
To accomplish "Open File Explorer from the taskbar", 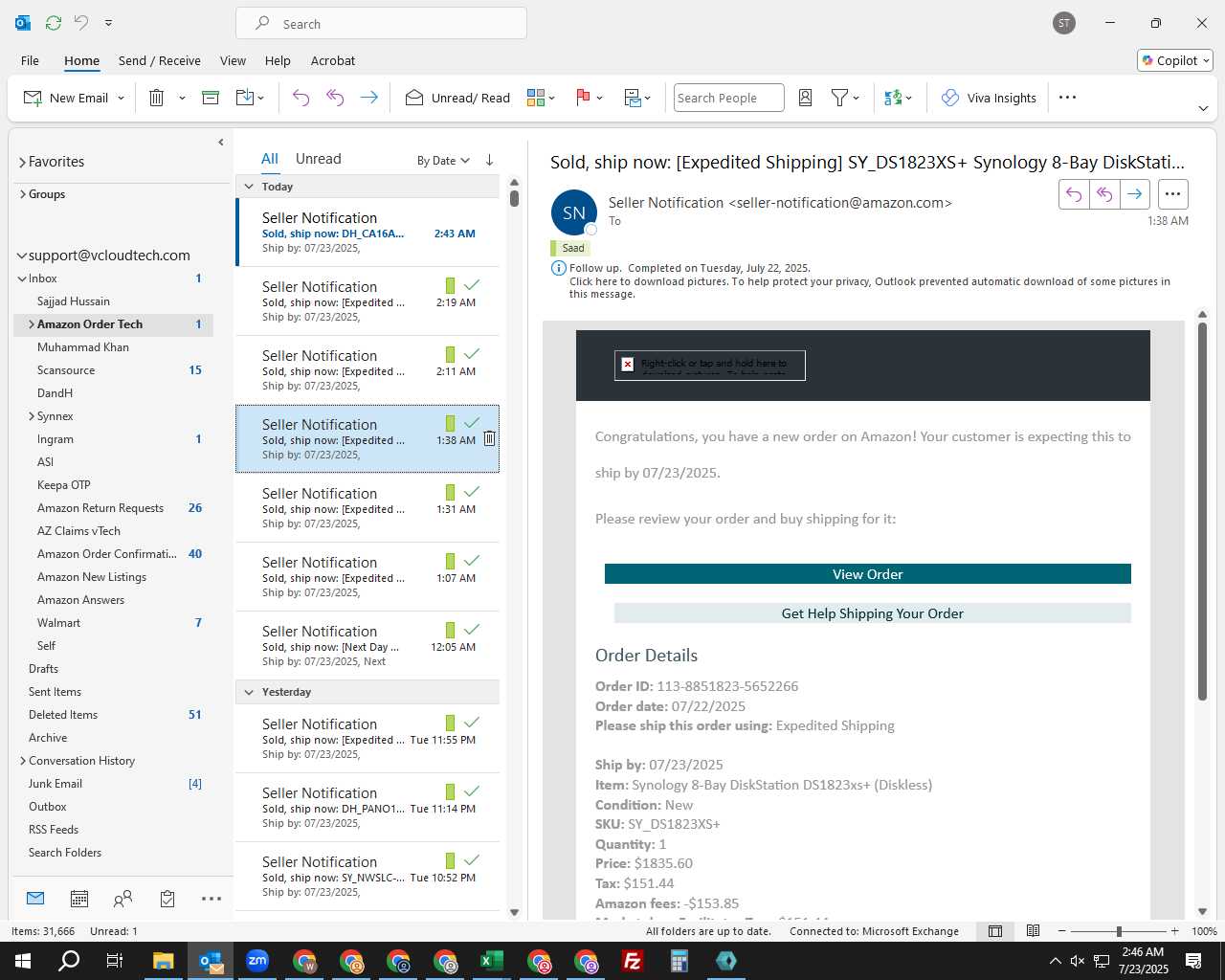I will (164, 961).
